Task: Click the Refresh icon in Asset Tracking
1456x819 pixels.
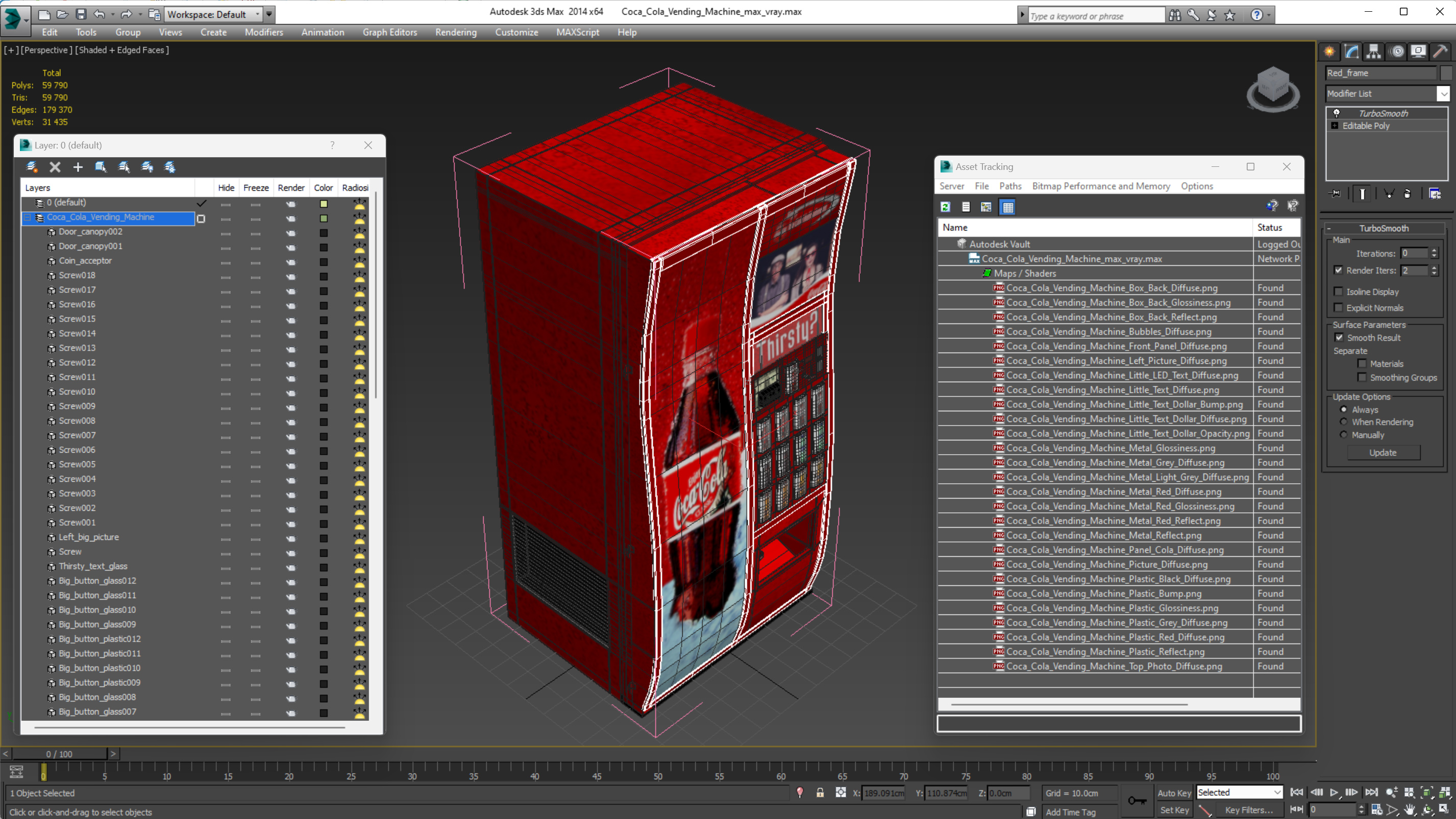Action: (x=945, y=207)
